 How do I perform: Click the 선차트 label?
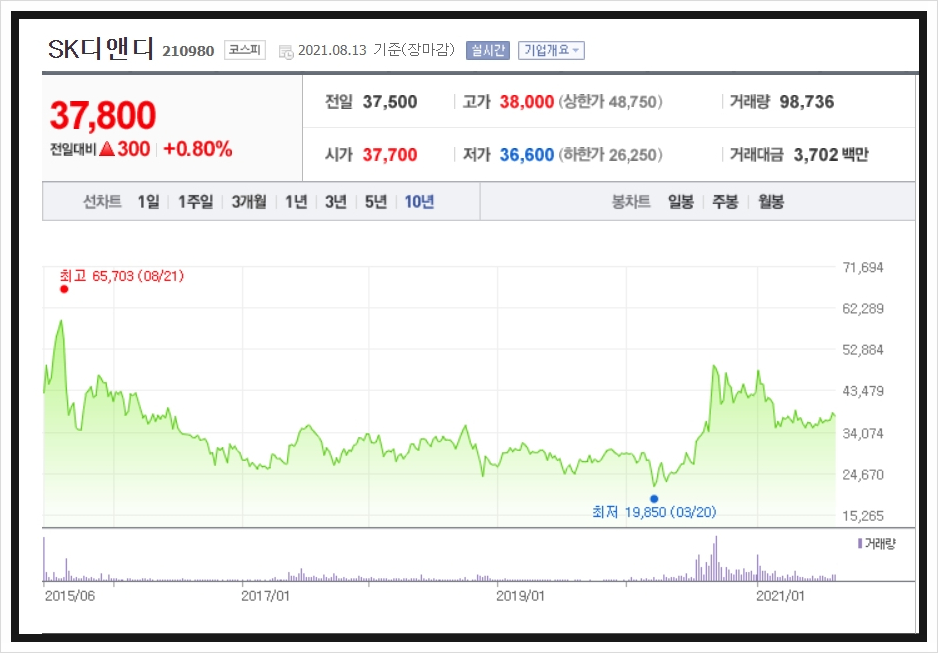pyautogui.click(x=102, y=202)
